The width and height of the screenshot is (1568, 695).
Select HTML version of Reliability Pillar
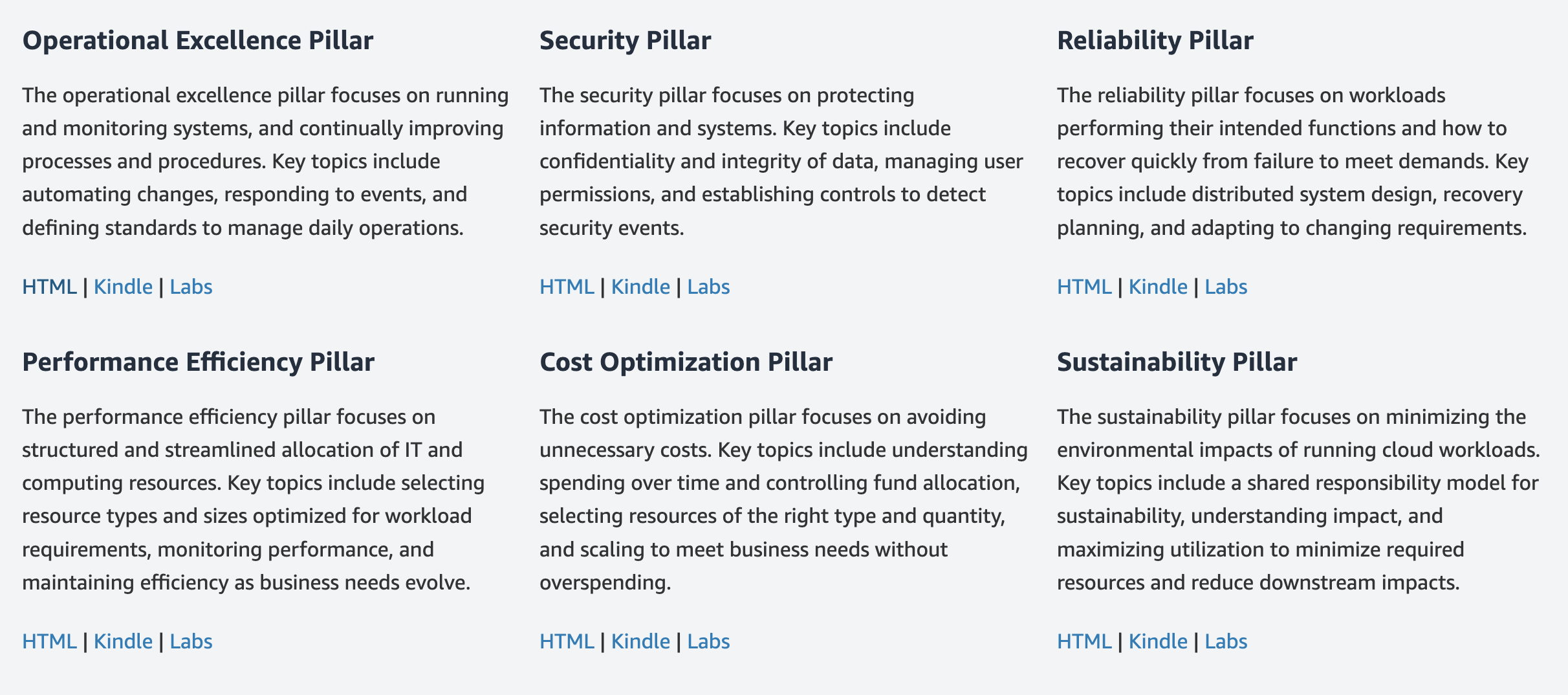point(1084,287)
